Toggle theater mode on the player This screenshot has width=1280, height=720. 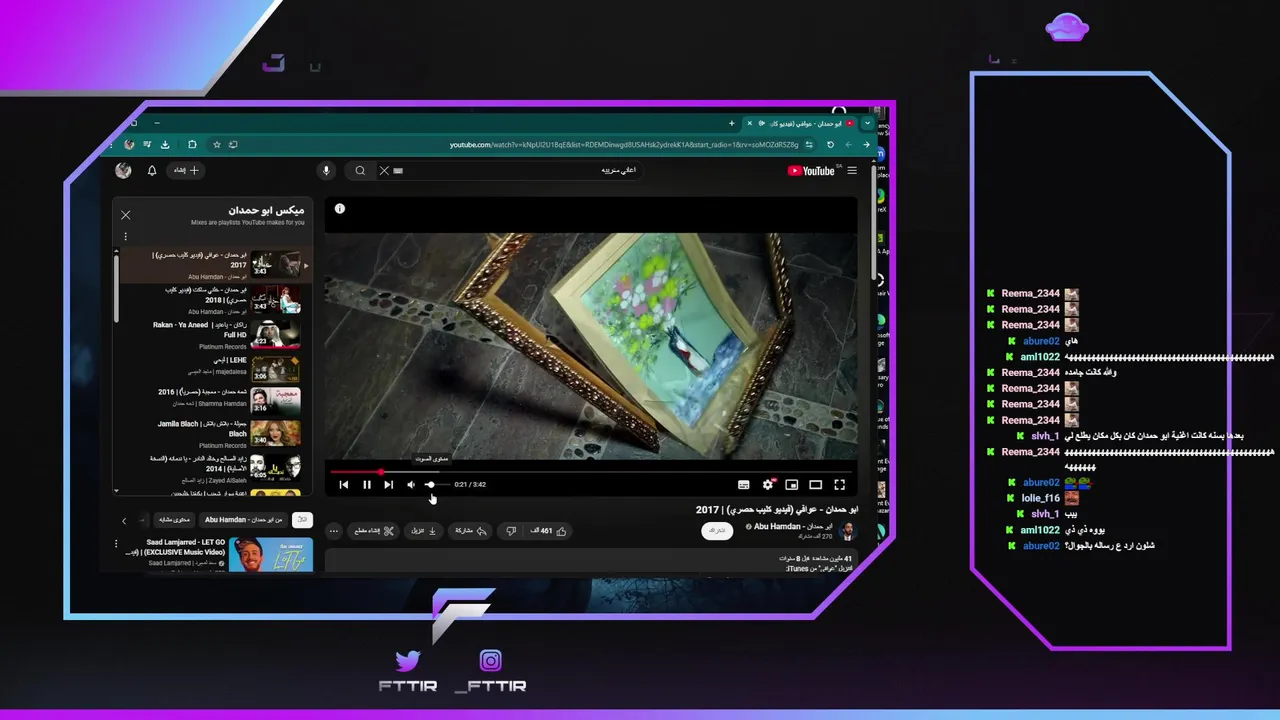click(x=815, y=485)
